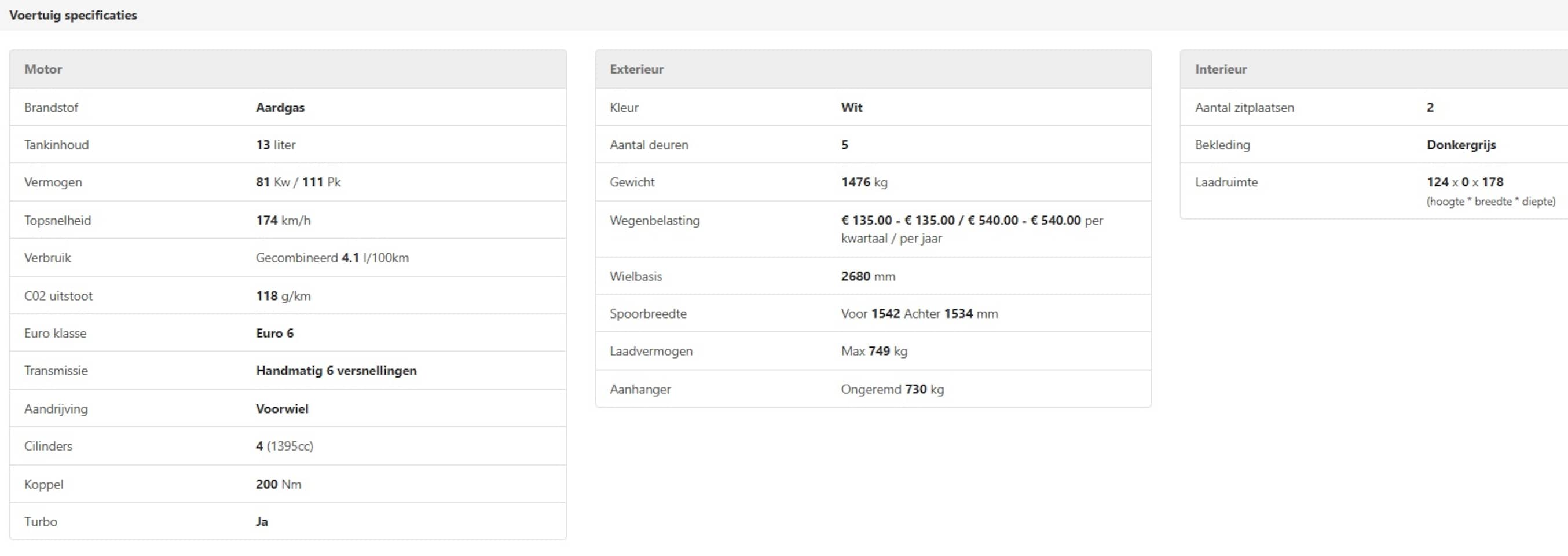1568x556 pixels.
Task: Select the 'Ongeremd 730 kg' value
Action: 892,389
